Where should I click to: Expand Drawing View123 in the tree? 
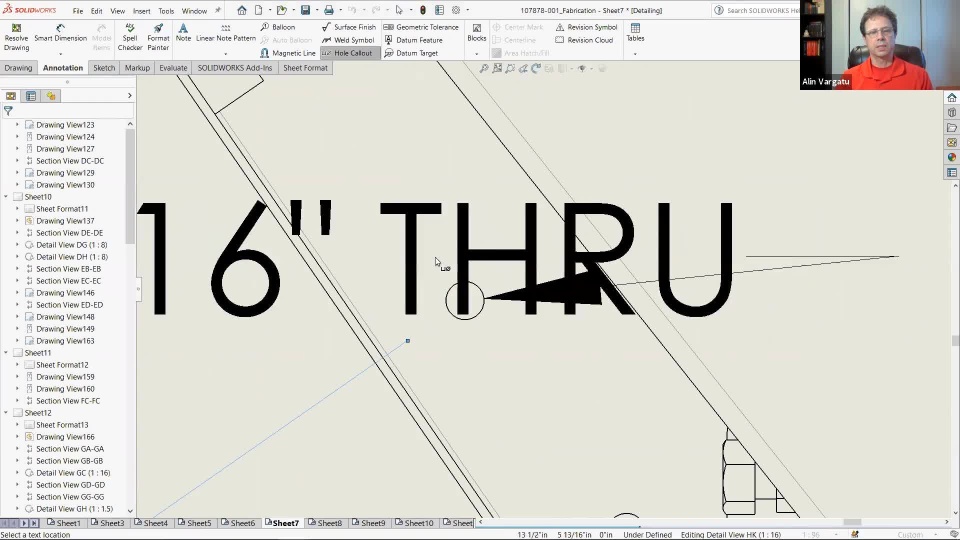(x=17, y=124)
